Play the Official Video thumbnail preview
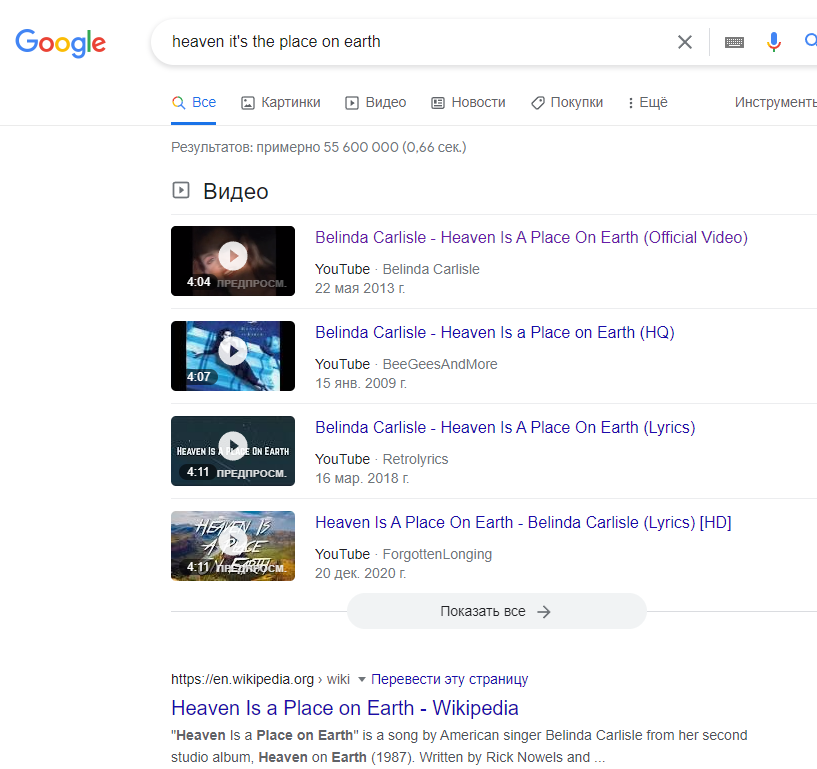Screen dimensions: 817x769 pyautogui.click(x=233, y=261)
